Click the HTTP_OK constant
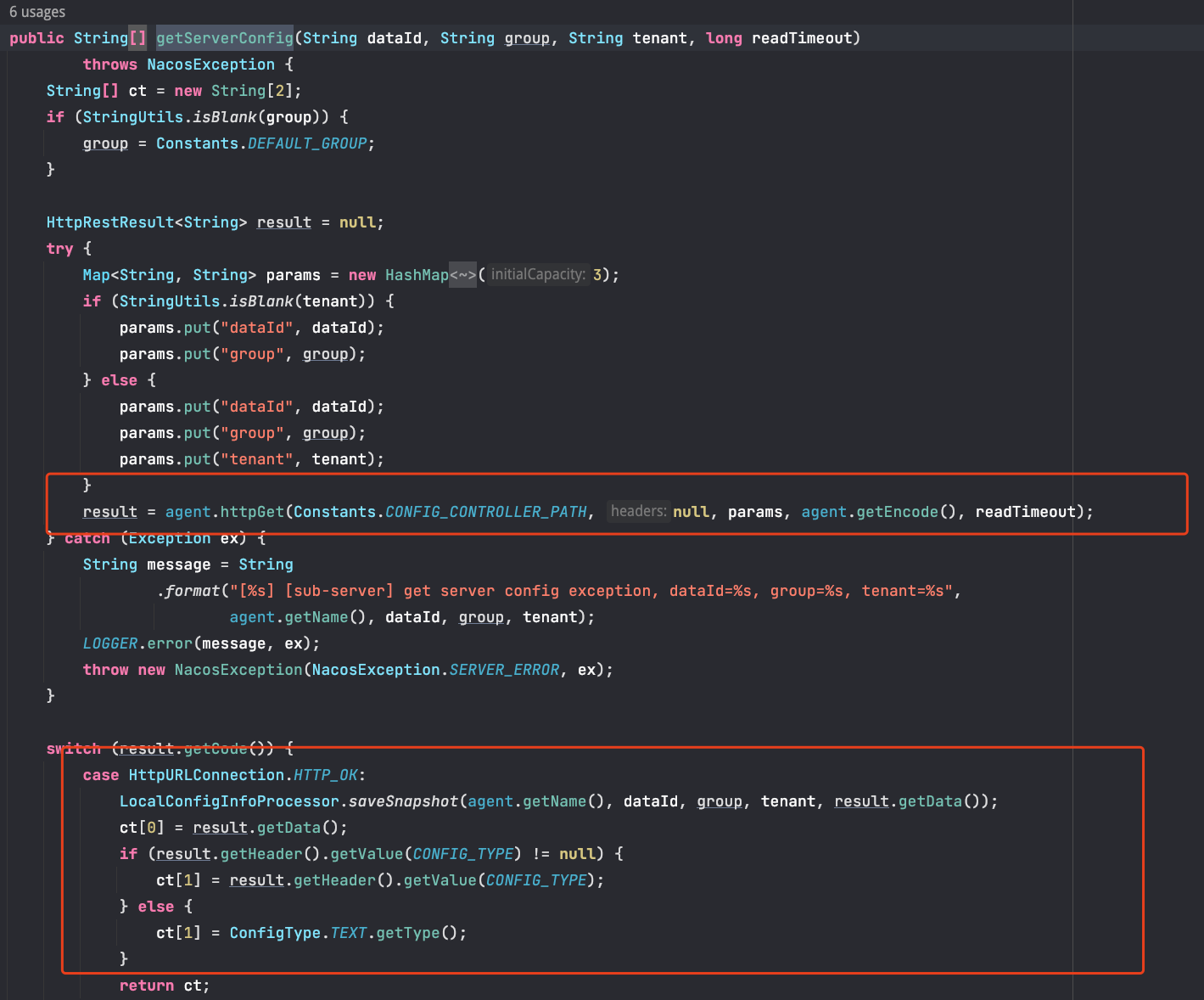 point(326,775)
